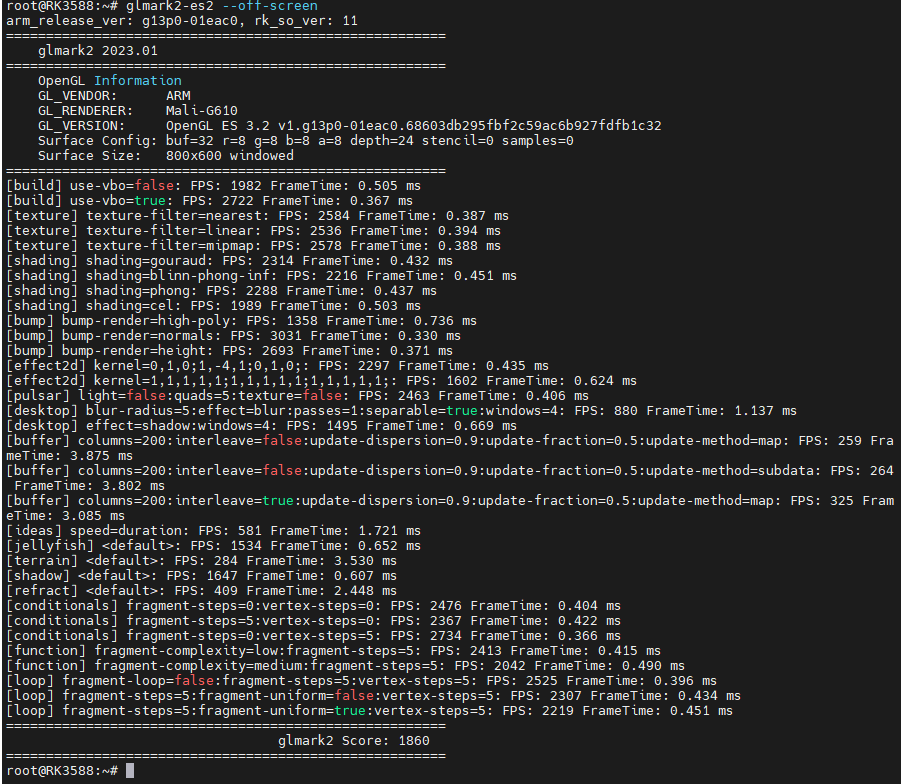Click the '[jellyfish] <default>' result line
Screen dimensions: 901x784
point(214,545)
